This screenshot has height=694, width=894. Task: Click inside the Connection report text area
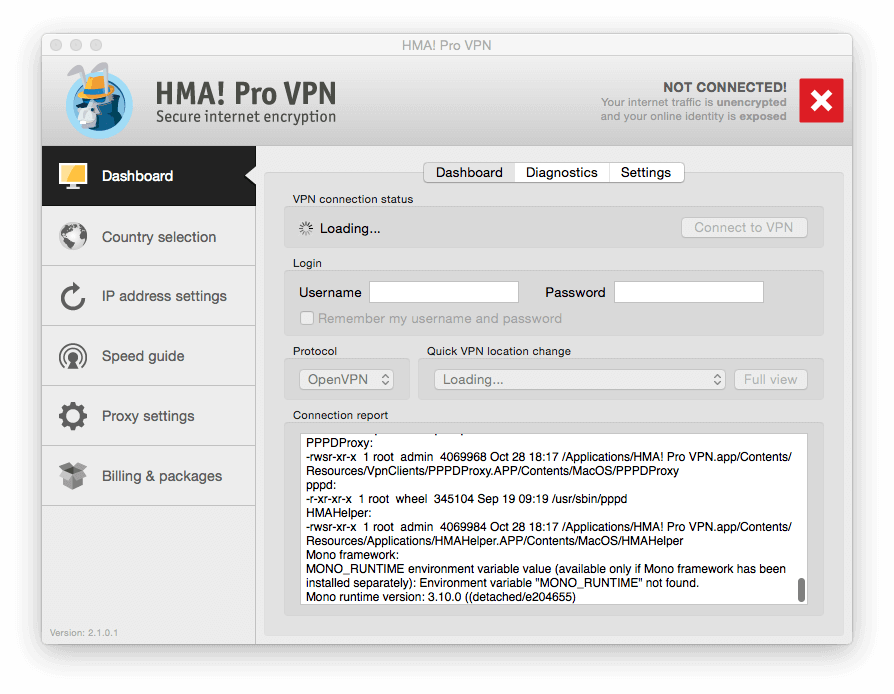click(554, 519)
